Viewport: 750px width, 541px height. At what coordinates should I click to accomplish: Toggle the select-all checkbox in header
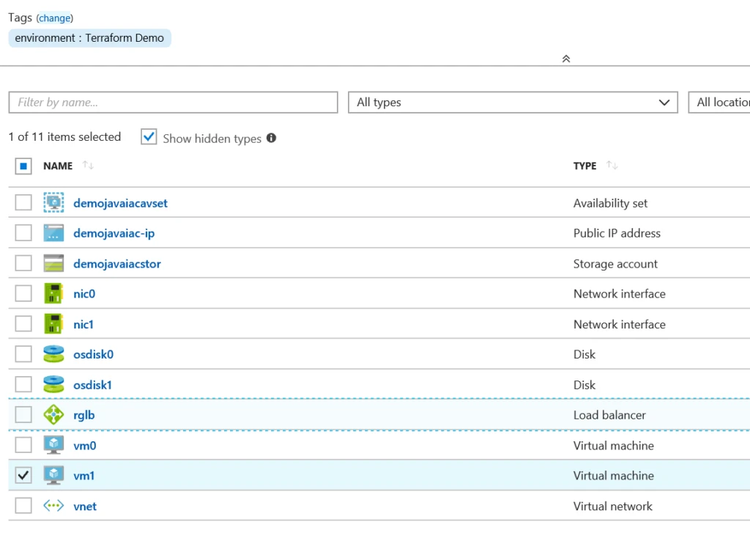tap(23, 166)
